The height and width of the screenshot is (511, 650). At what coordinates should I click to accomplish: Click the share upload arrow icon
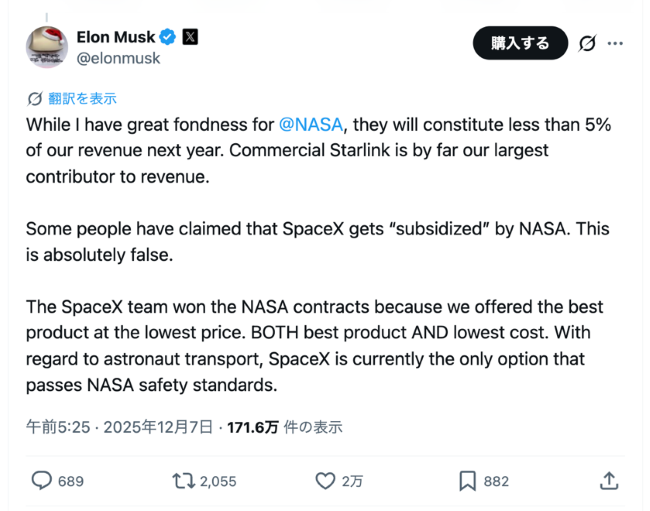(x=608, y=481)
